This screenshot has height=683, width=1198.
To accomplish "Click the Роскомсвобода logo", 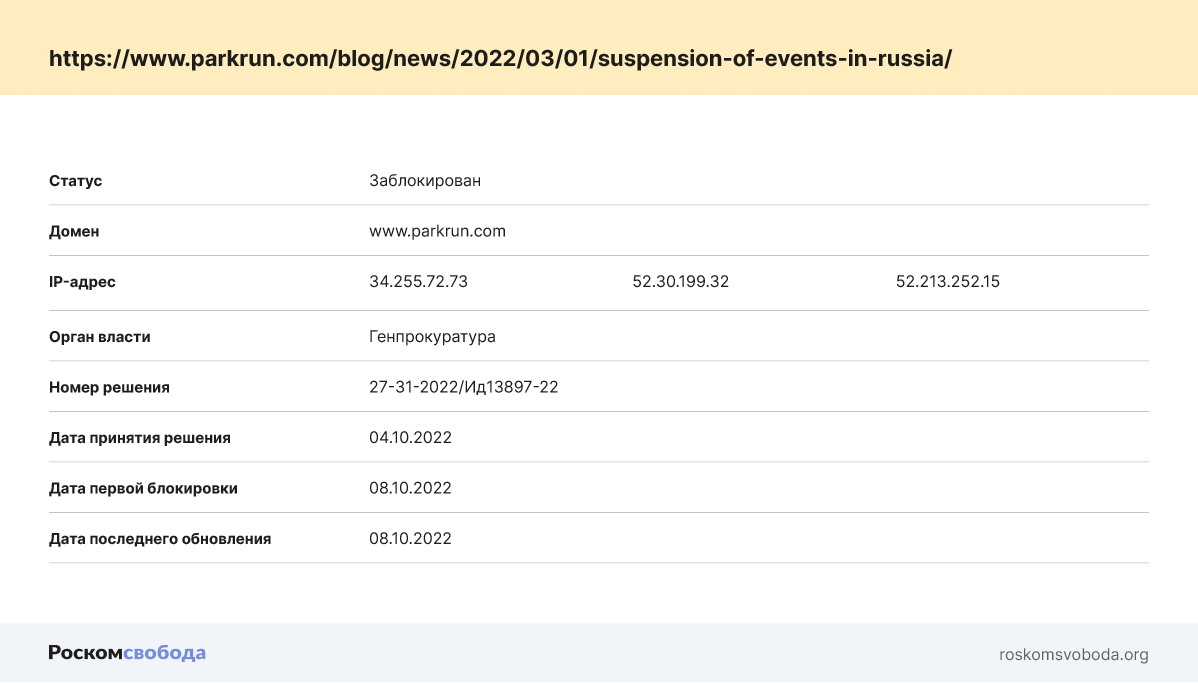I will click(x=127, y=653).
